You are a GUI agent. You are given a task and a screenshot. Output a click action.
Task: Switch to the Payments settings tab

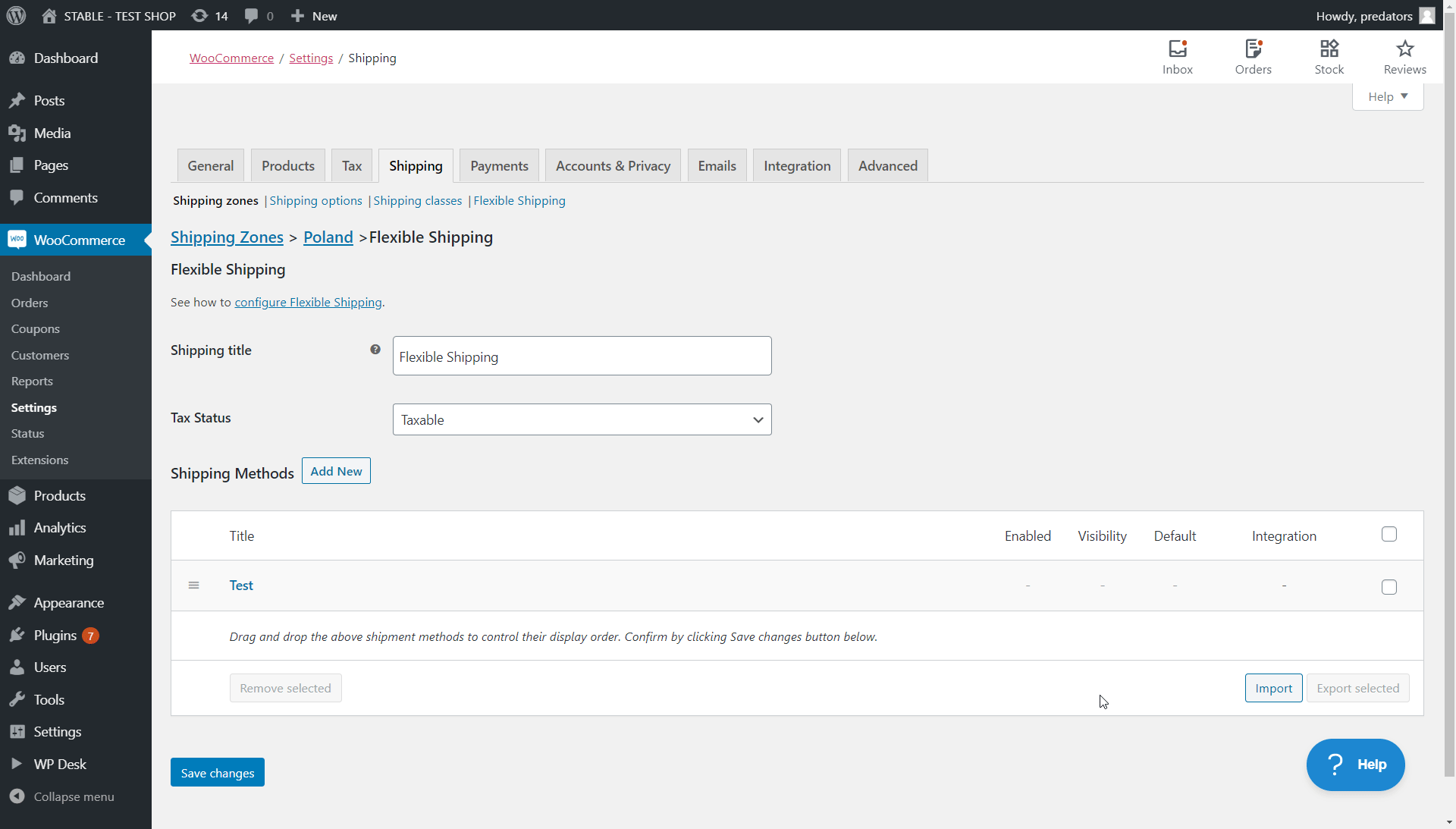pos(499,166)
